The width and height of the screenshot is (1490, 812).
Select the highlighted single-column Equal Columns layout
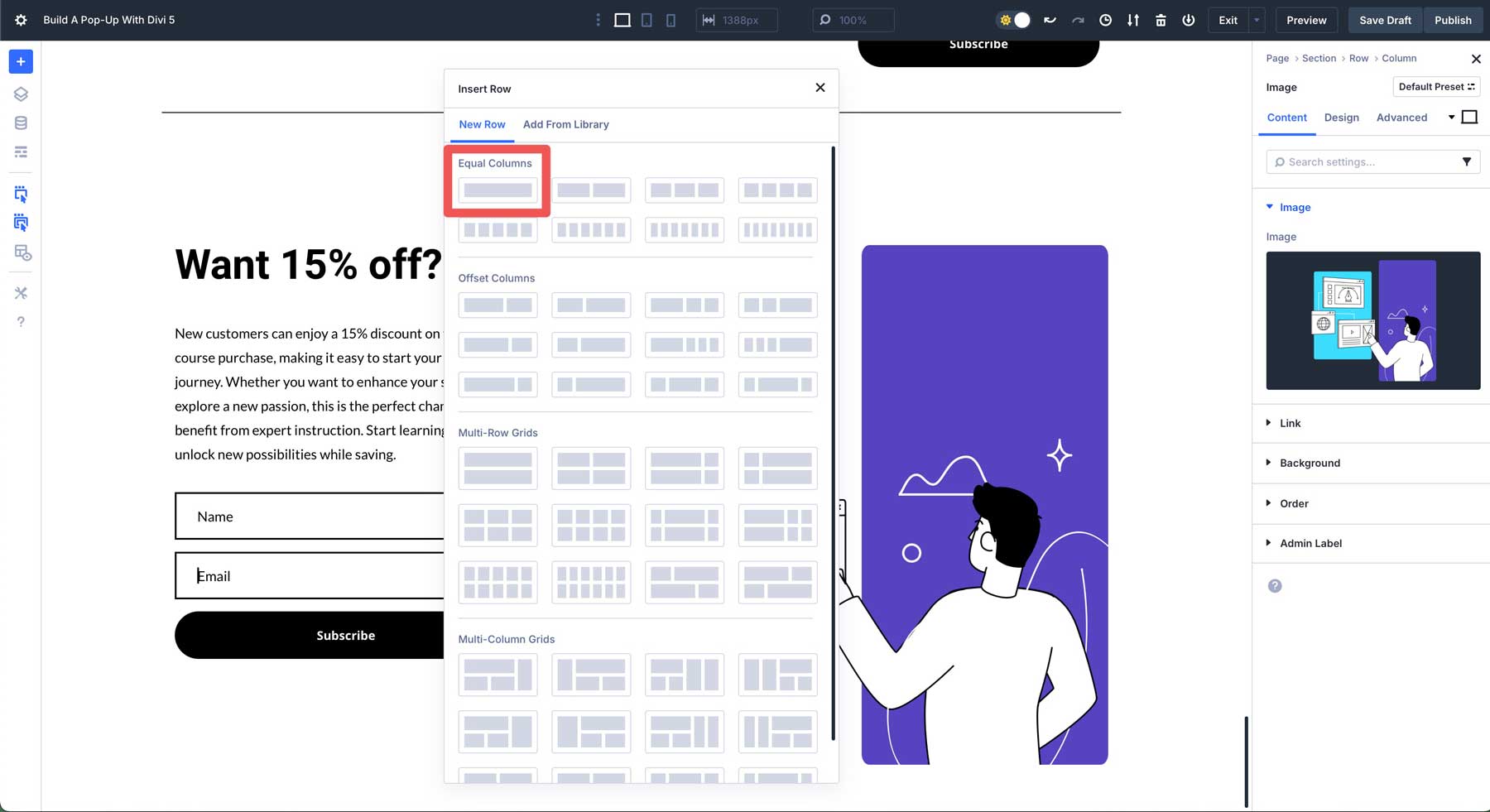pyautogui.click(x=497, y=190)
